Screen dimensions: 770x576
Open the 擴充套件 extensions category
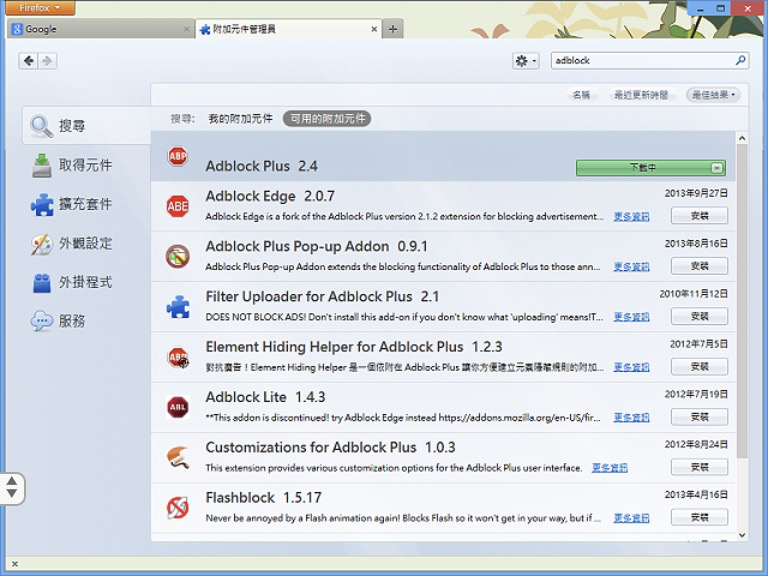click(72, 204)
